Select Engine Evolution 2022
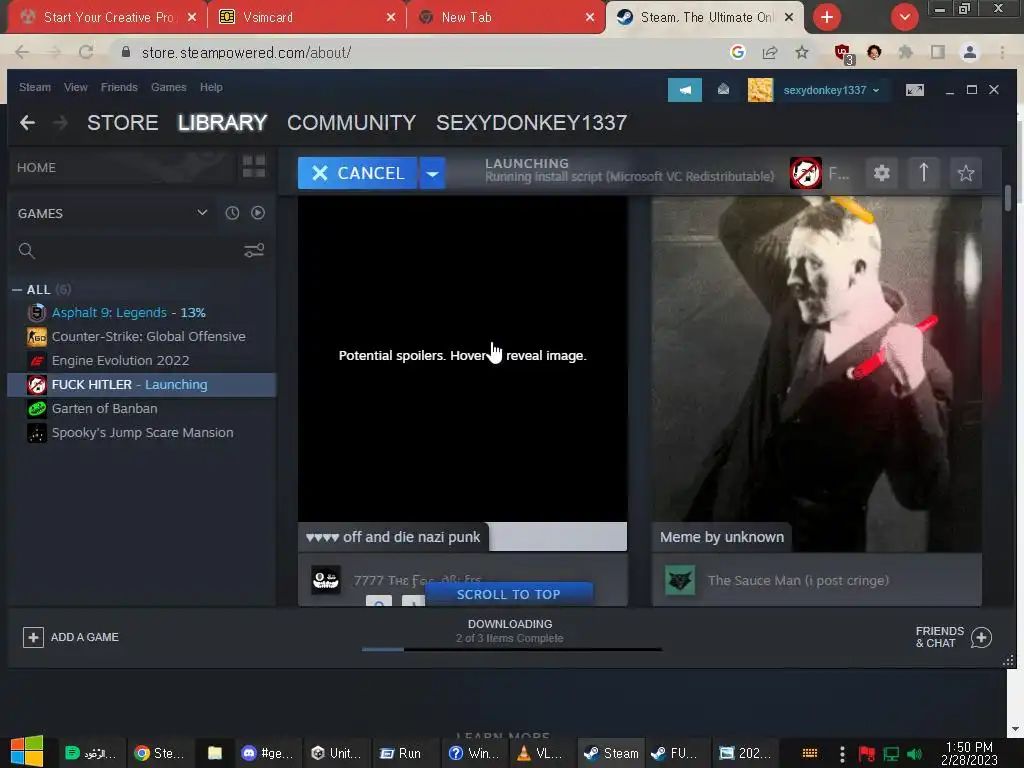This screenshot has height=768, width=1024. [x=142, y=360]
